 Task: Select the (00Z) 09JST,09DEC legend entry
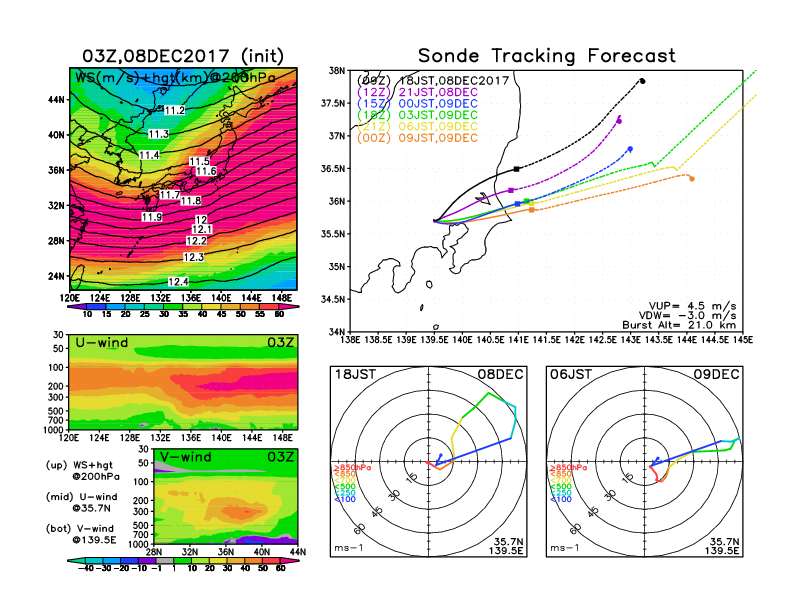click(417, 138)
